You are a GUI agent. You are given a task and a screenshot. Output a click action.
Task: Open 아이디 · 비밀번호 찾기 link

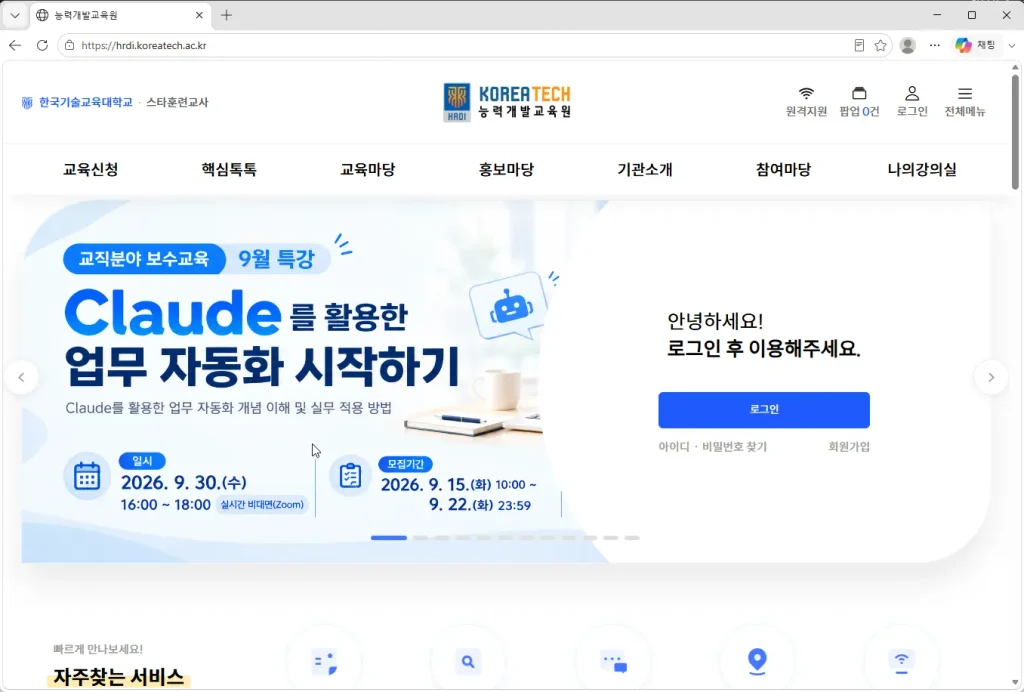(712, 447)
